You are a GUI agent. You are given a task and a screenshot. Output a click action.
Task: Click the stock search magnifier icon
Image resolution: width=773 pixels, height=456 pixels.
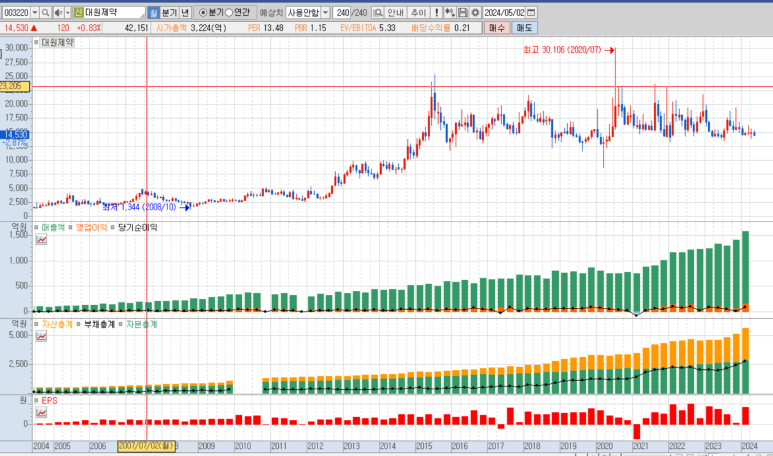tap(45, 12)
